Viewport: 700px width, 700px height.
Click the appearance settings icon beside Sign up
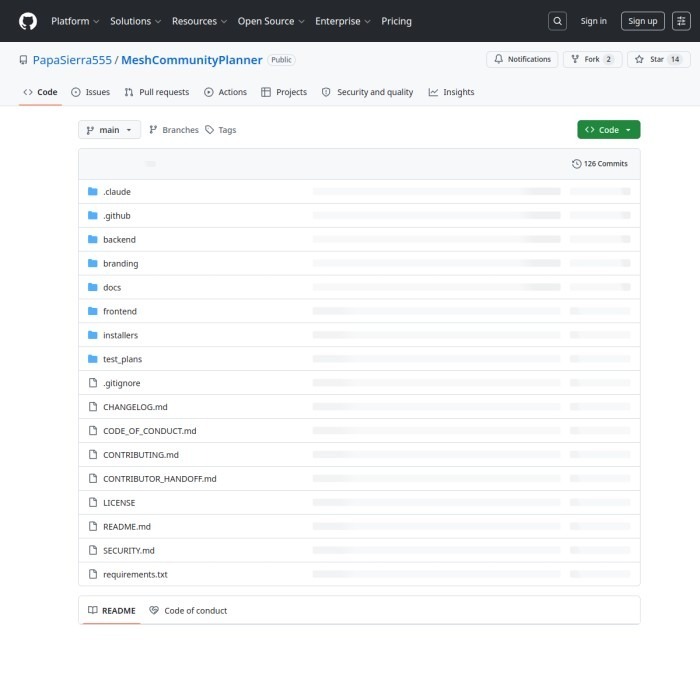click(x=681, y=21)
